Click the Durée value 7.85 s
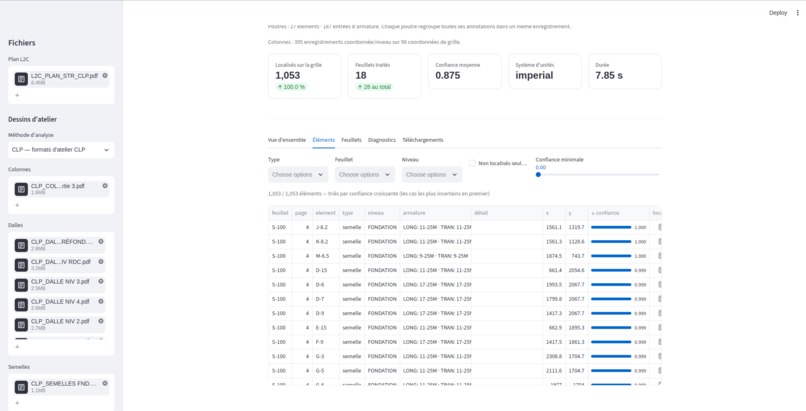806x411 pixels. point(609,76)
